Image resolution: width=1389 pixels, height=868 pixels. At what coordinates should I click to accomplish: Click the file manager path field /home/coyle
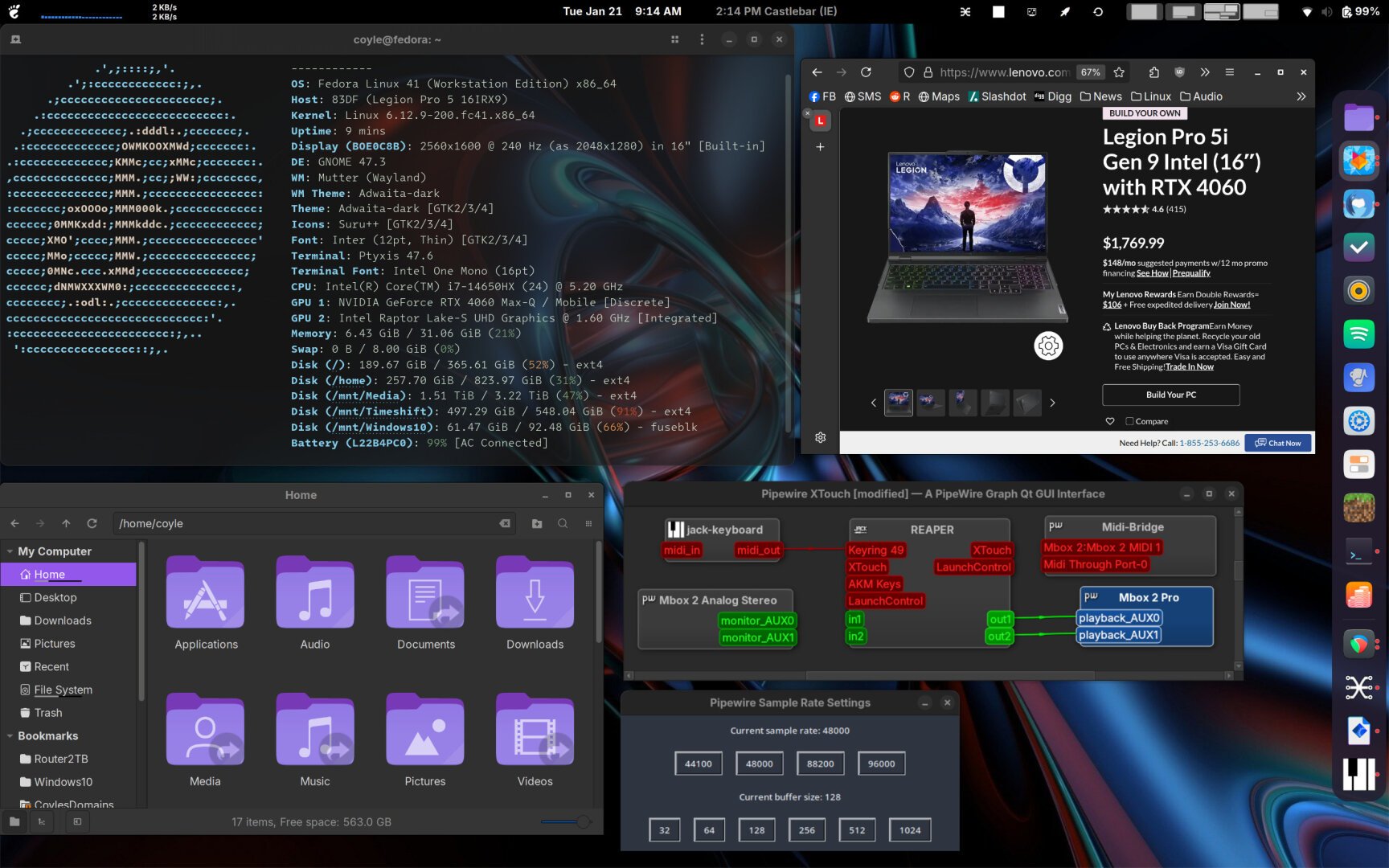pyautogui.click(x=305, y=523)
